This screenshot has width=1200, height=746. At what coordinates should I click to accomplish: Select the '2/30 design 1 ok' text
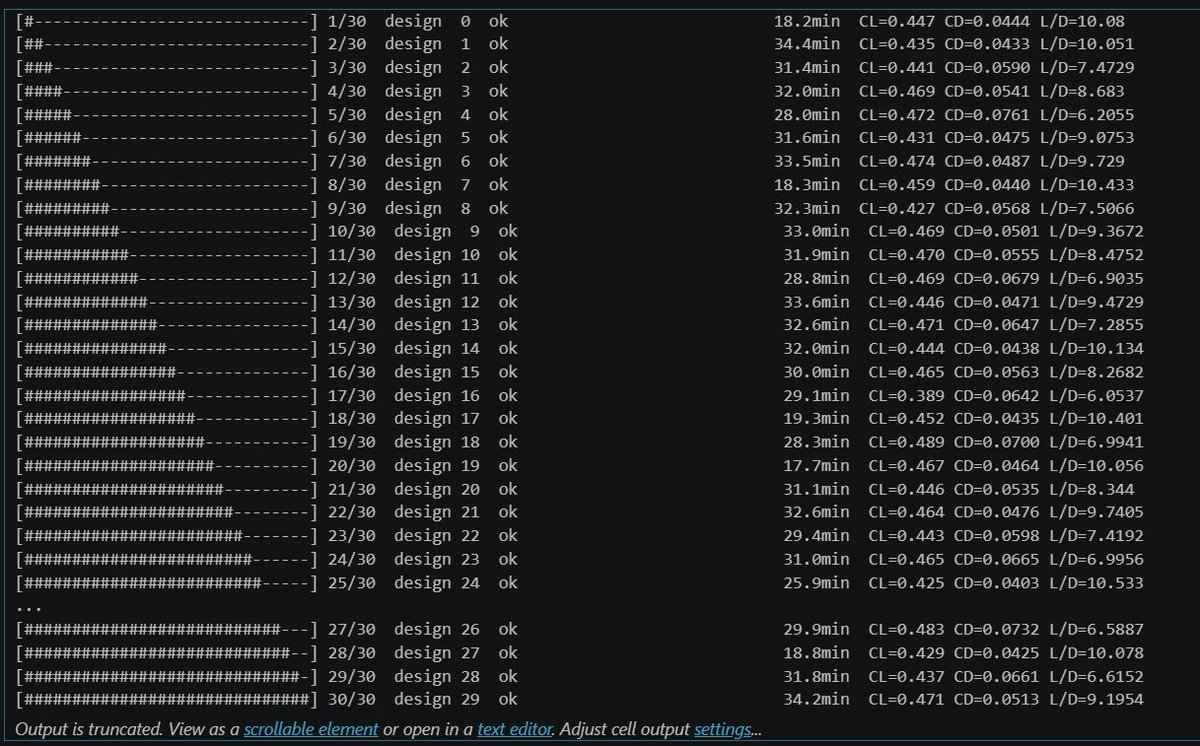click(417, 44)
